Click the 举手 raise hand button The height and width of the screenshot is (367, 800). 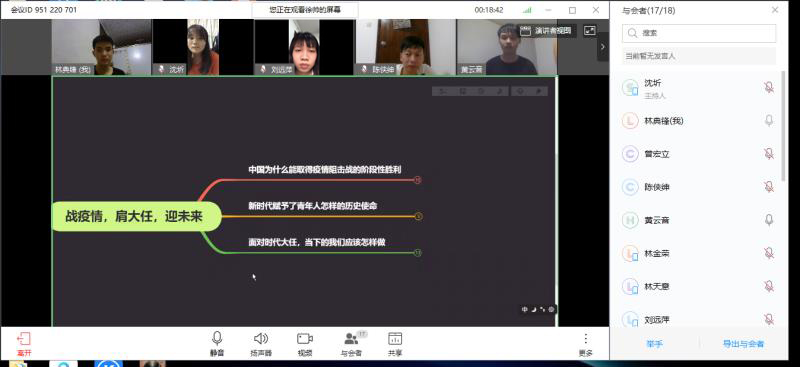655,344
